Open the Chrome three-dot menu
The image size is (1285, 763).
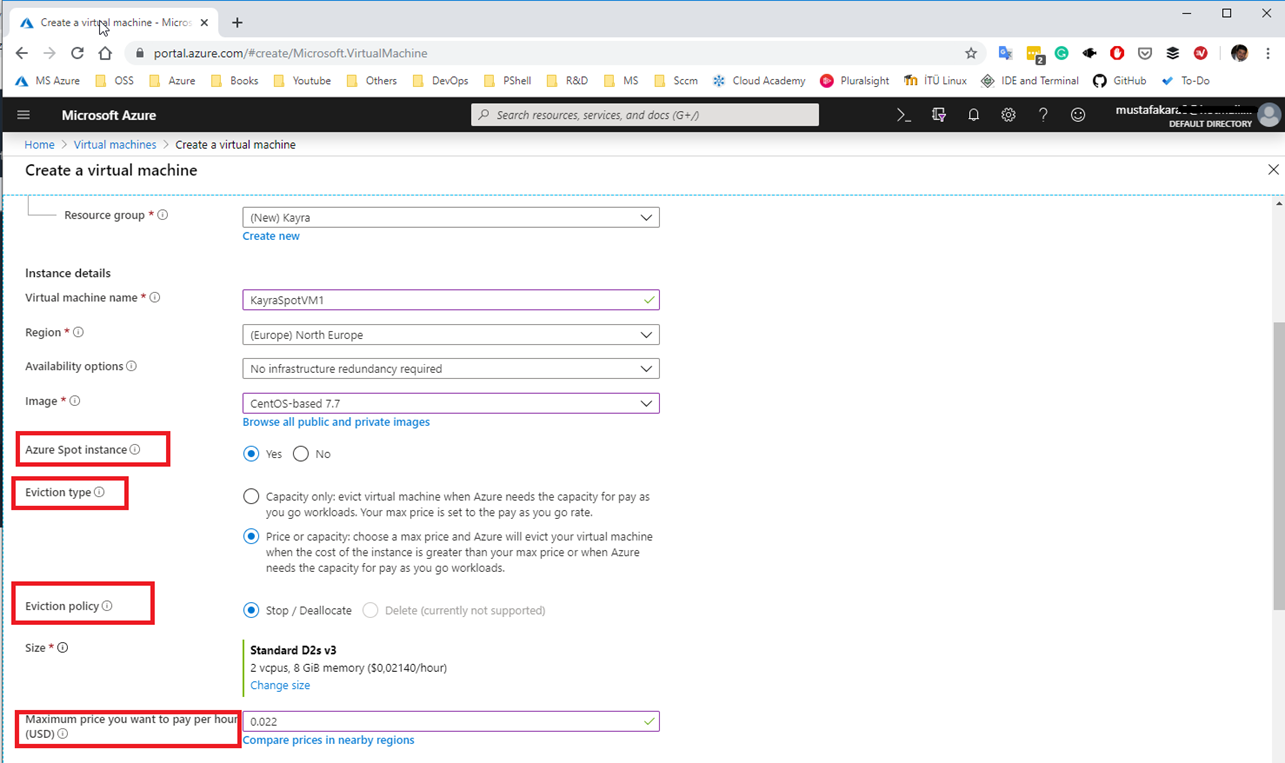(x=1268, y=53)
